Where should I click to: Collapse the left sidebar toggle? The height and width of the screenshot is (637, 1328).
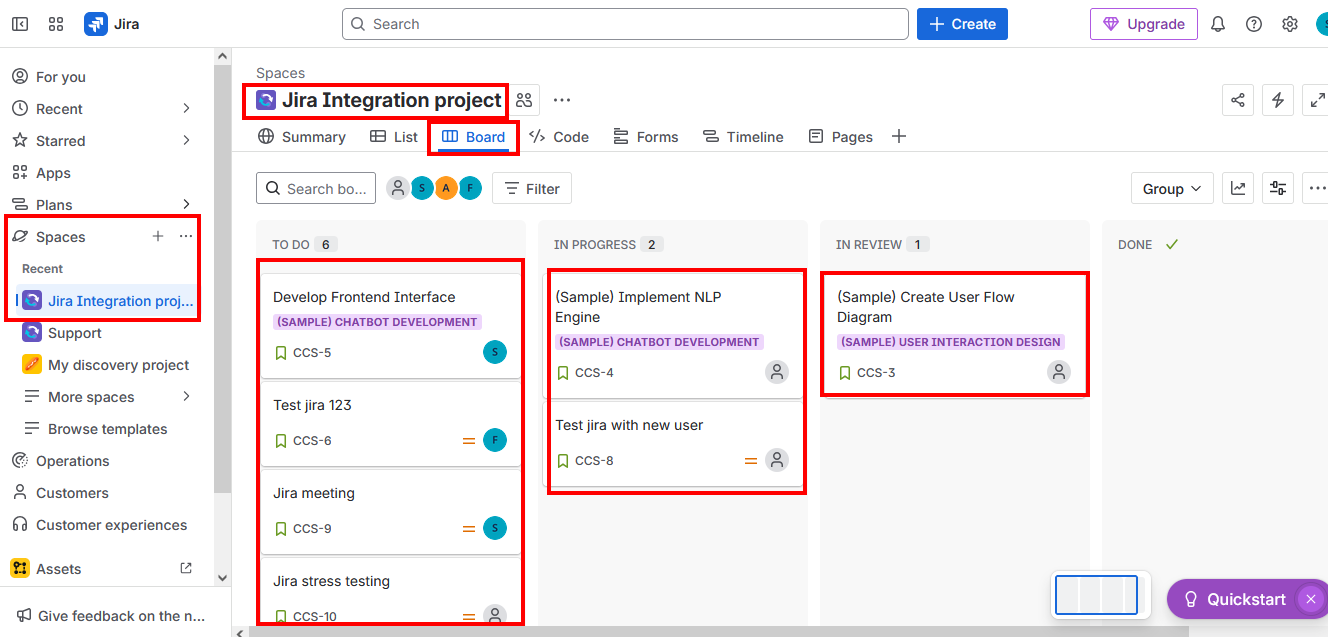pyautogui.click(x=20, y=24)
